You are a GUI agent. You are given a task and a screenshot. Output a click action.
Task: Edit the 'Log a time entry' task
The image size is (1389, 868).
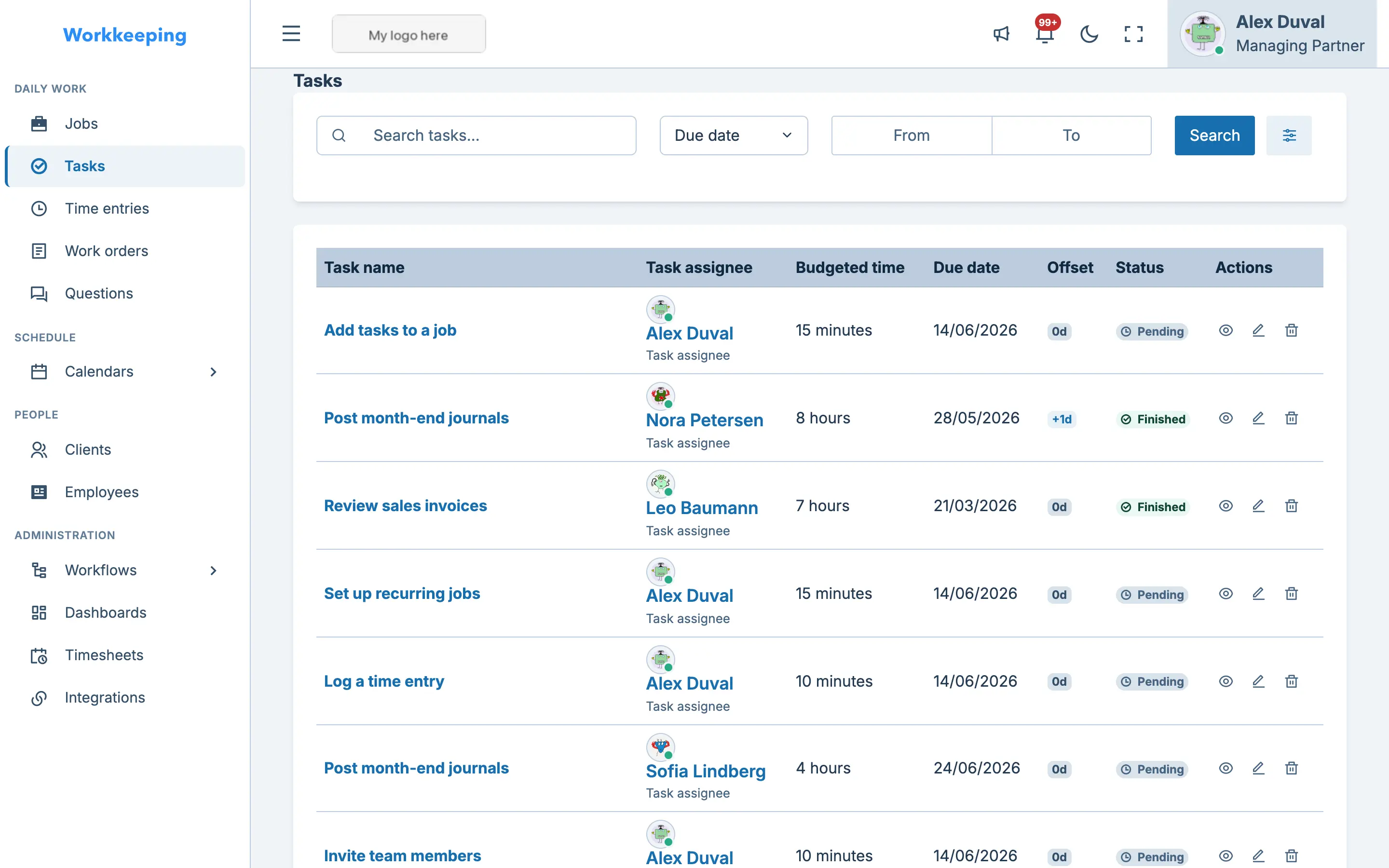(x=1258, y=681)
